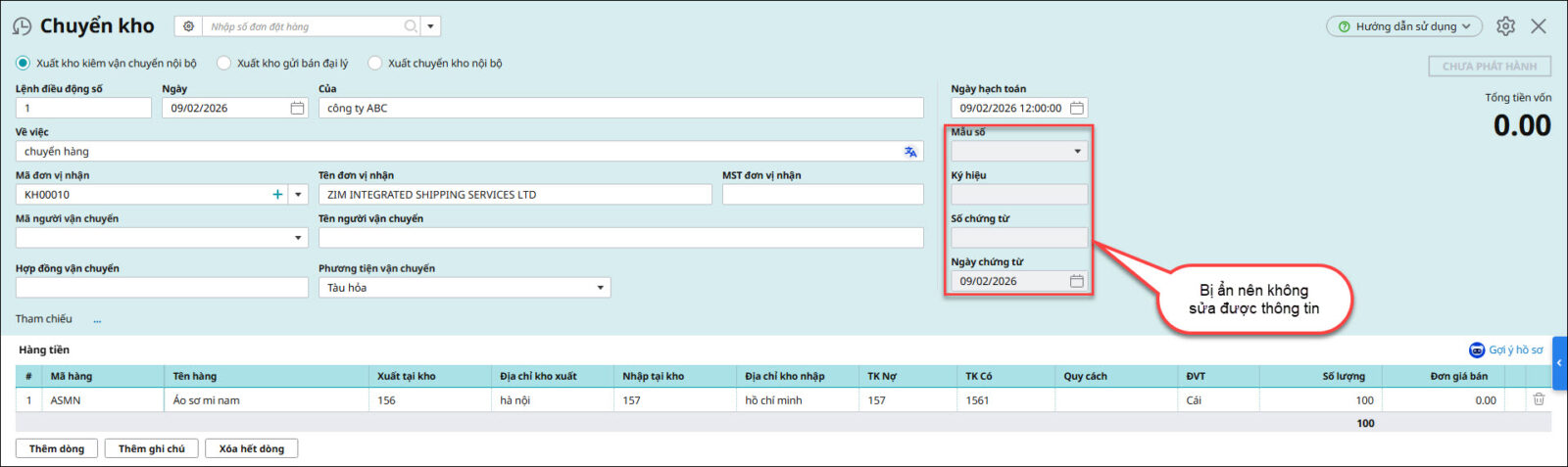Expand Phương tiện vận chuyển dropdown
Image resolution: width=1568 pixels, height=467 pixels.
(x=600, y=288)
